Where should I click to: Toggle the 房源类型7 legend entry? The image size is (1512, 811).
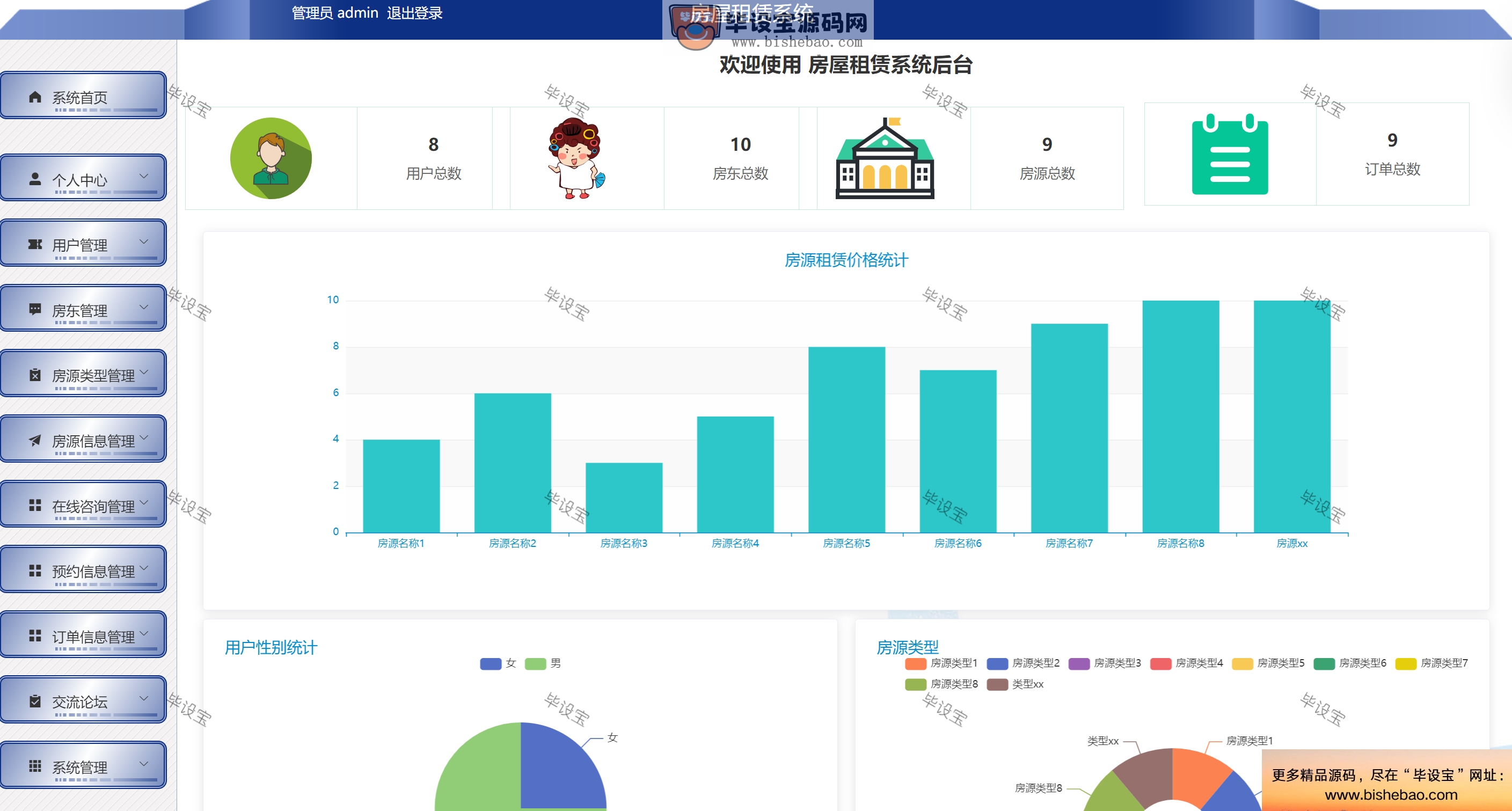1431,663
